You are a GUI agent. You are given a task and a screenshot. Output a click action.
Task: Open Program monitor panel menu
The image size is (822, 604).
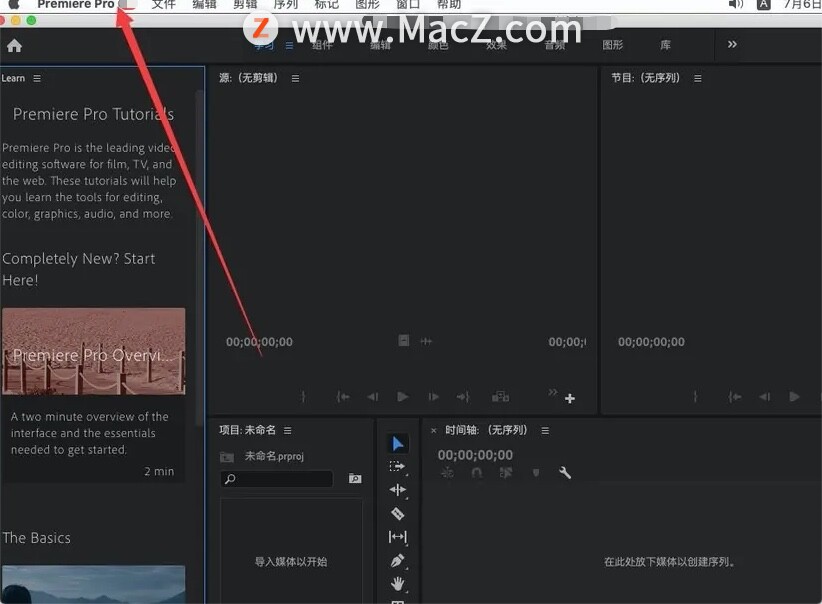(698, 78)
